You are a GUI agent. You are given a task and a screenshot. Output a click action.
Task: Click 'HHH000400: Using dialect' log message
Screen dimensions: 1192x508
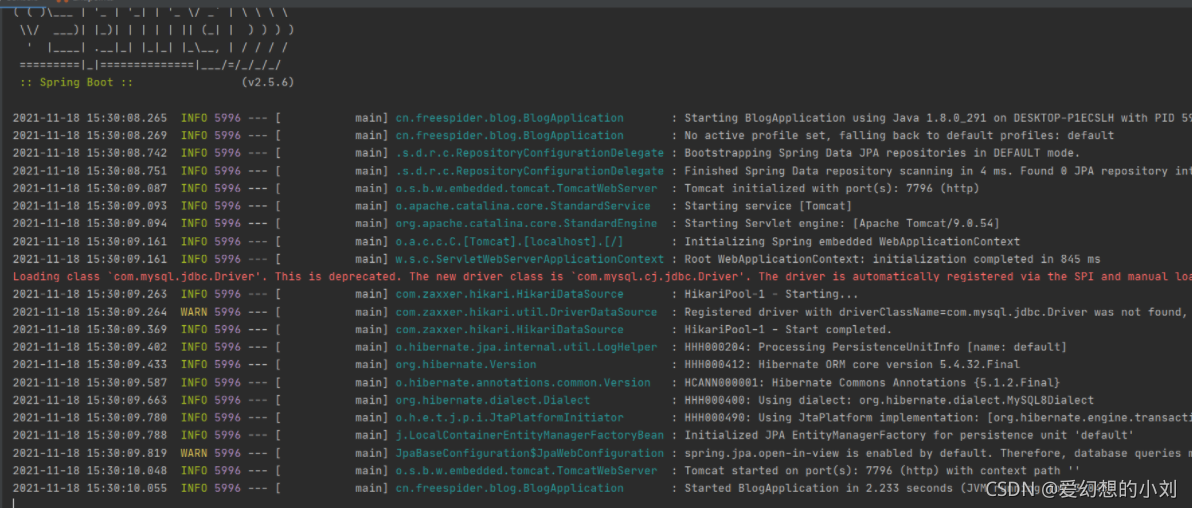(x=889, y=400)
